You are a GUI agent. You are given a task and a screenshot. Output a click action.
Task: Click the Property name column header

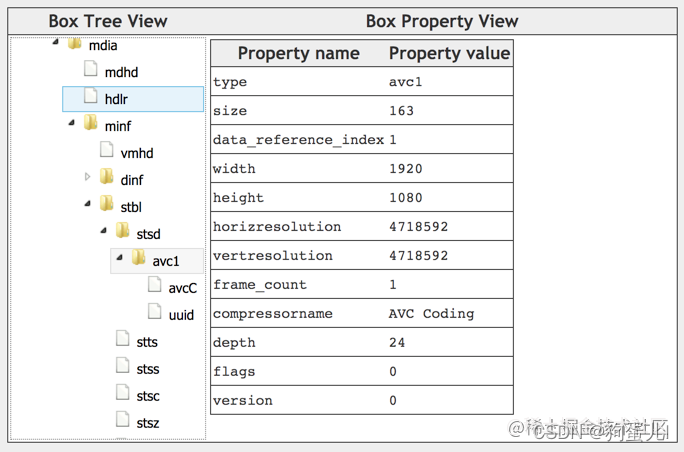coord(299,53)
